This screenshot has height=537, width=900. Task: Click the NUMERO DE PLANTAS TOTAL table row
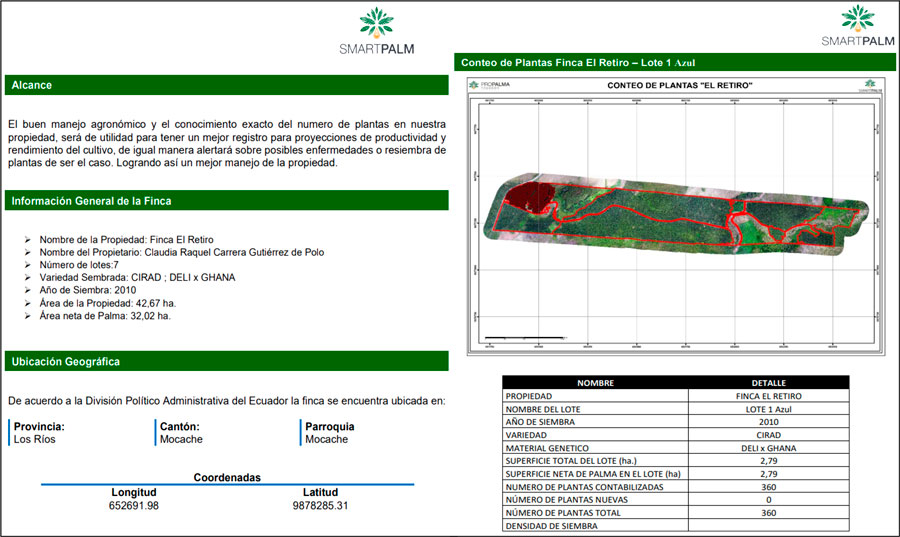[676, 513]
